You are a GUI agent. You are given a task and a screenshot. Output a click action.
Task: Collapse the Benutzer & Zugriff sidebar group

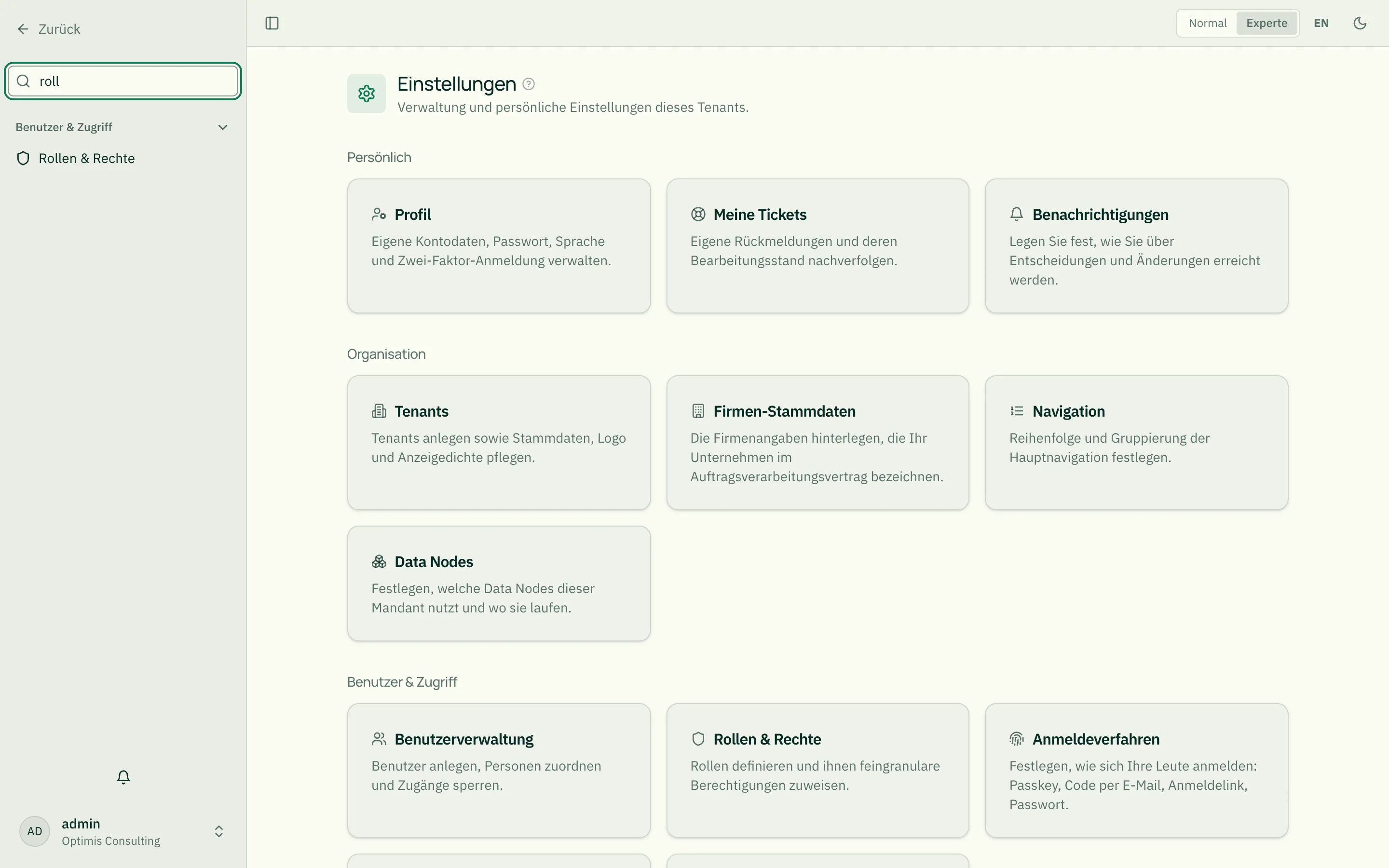click(x=123, y=127)
